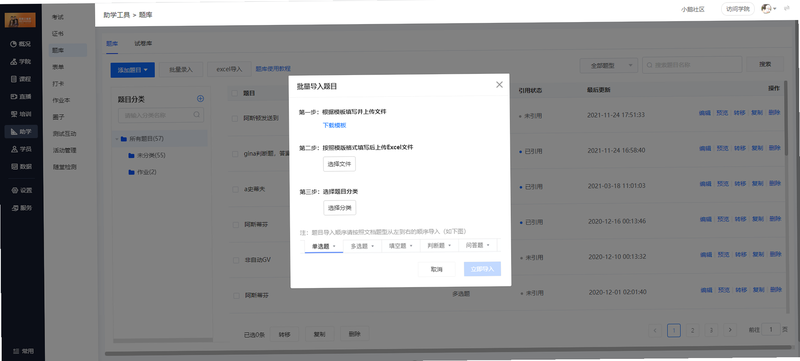800x361 pixels.
Task: Add a new category with plus icon
Action: pos(201,98)
